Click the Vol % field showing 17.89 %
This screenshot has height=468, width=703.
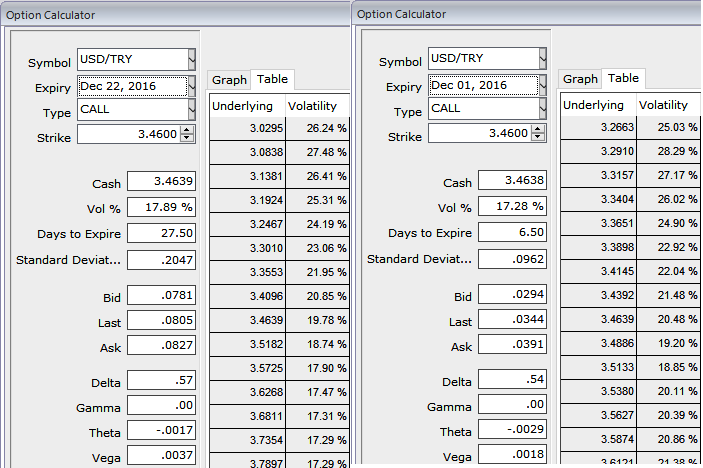pyautogui.click(x=161, y=207)
